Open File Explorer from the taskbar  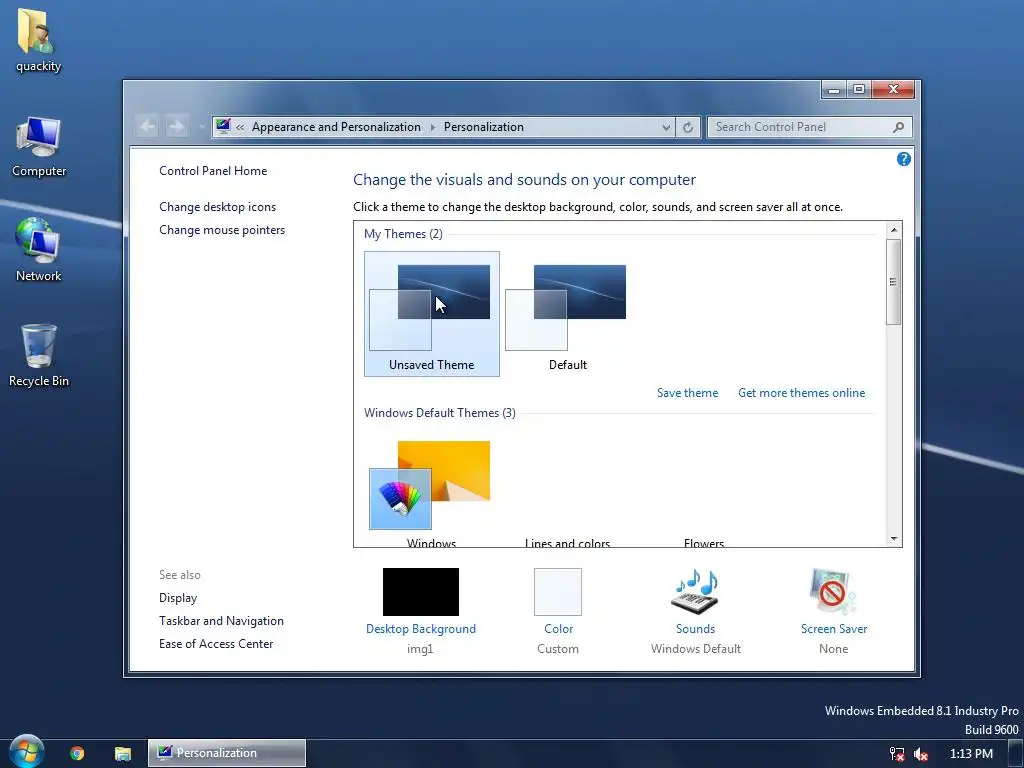click(x=123, y=753)
